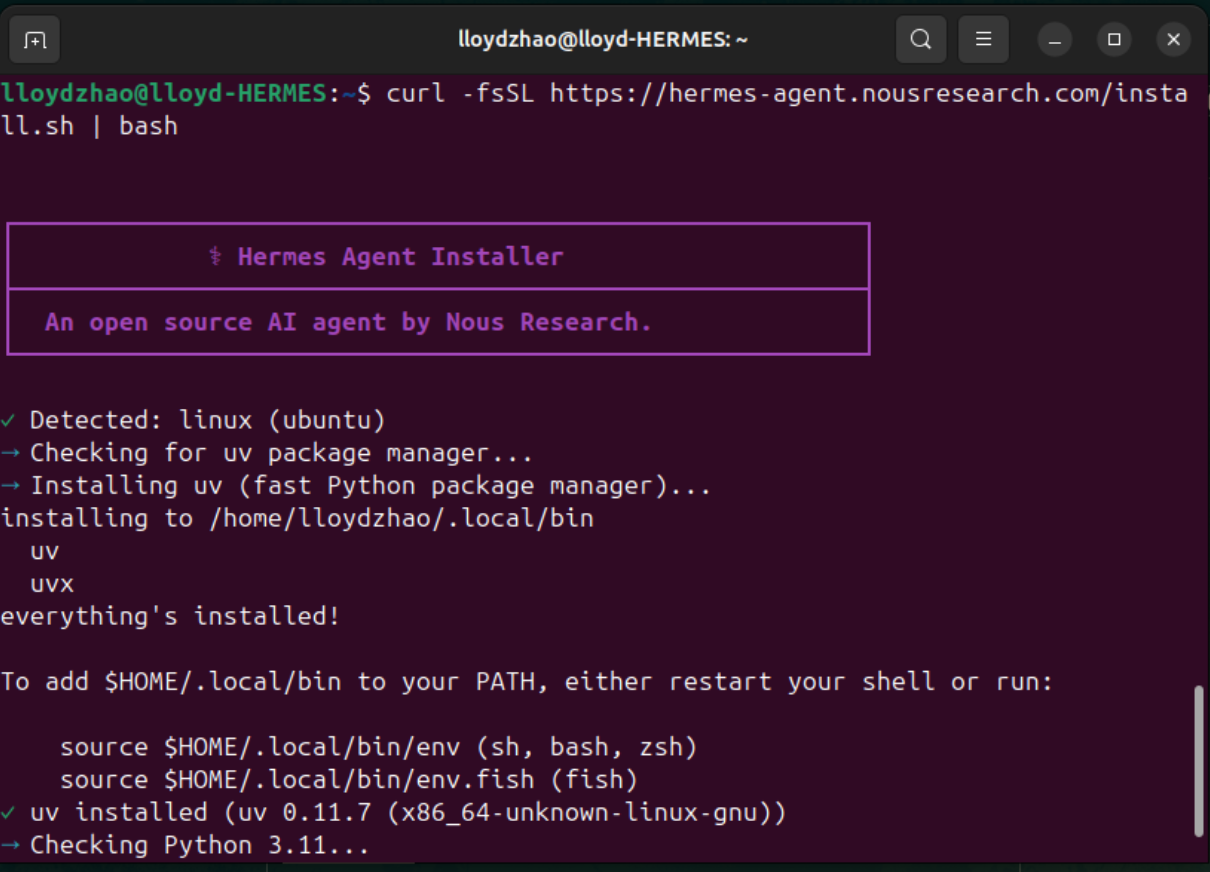
Task: Click the 'Hermes Agent Installer' banner heading
Action: click(400, 257)
